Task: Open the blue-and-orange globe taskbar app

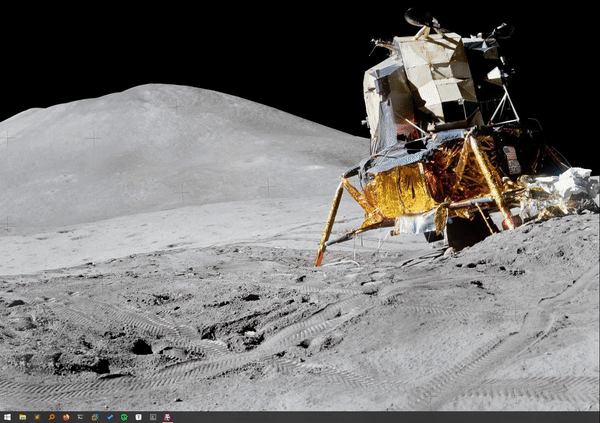Action: click(x=95, y=417)
